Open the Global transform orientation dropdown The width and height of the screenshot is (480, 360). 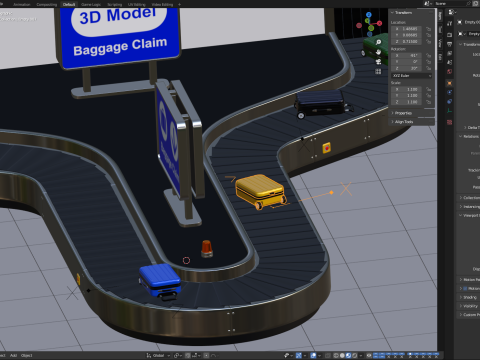tap(158, 355)
